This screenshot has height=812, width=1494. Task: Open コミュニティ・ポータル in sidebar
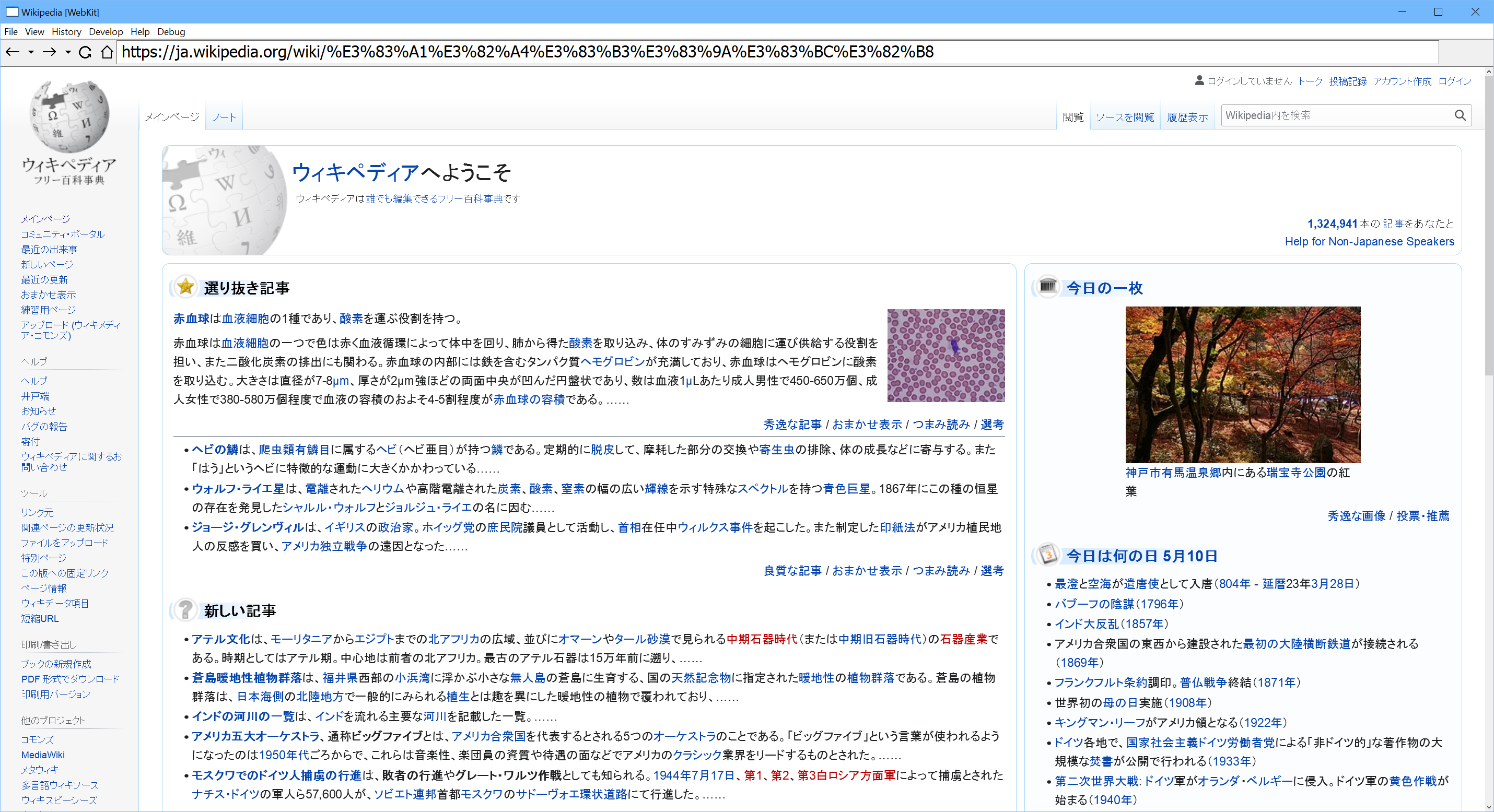pos(63,234)
